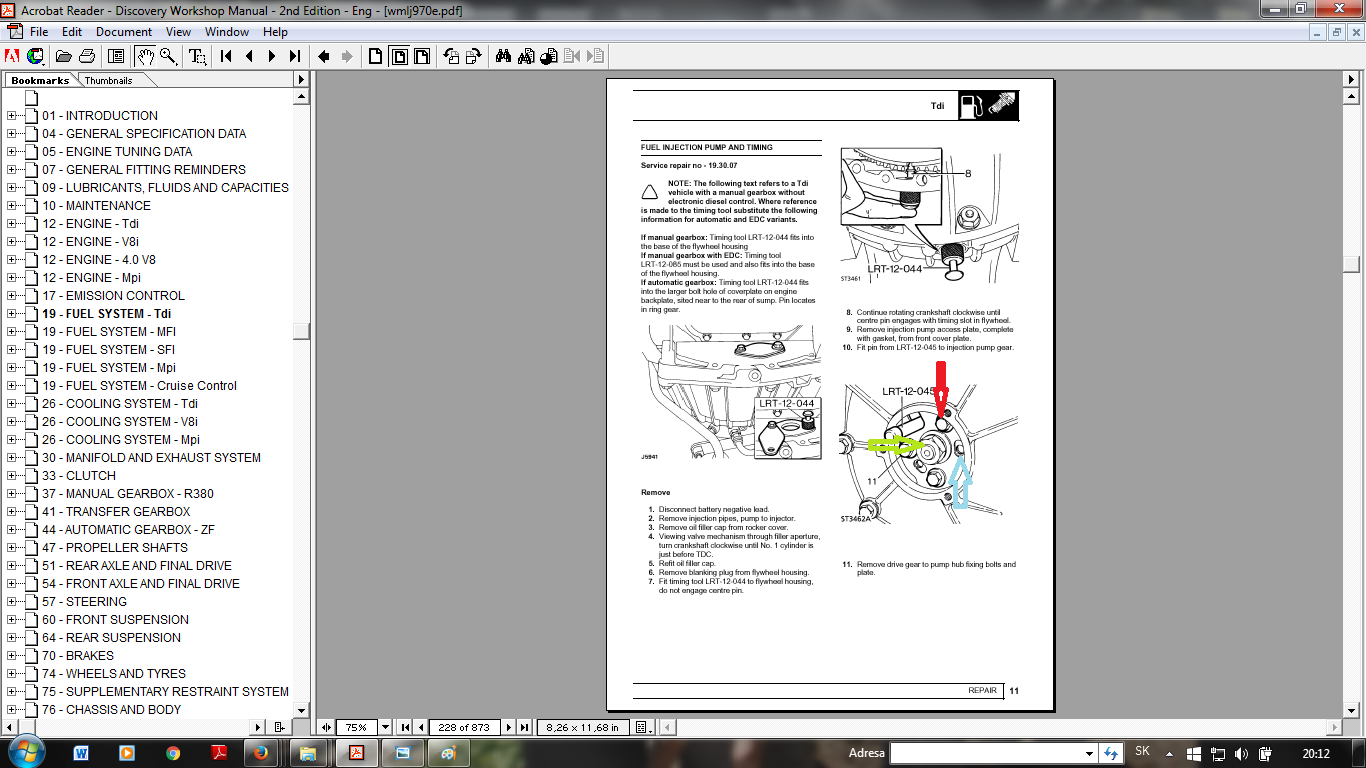
Task: Select the Text Select tool
Action: (198, 56)
